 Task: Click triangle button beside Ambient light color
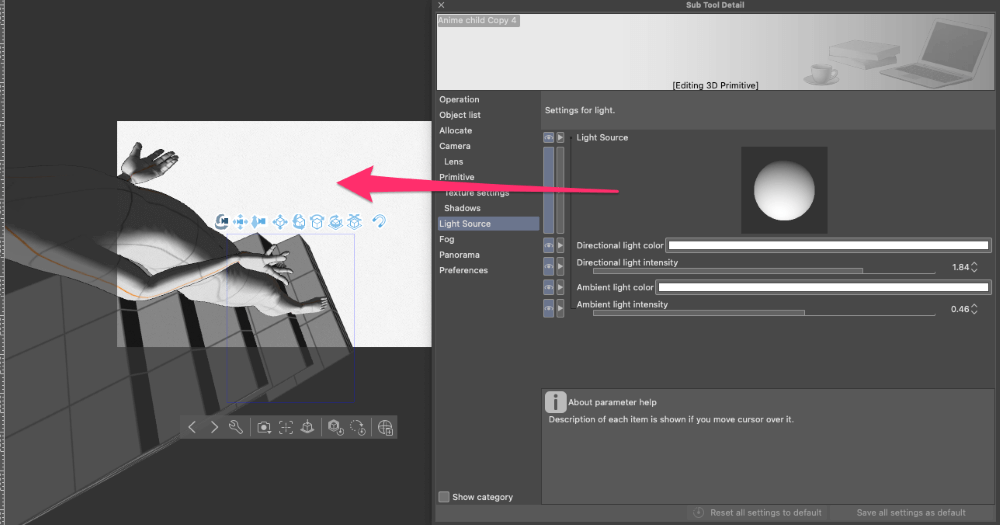[x=560, y=287]
